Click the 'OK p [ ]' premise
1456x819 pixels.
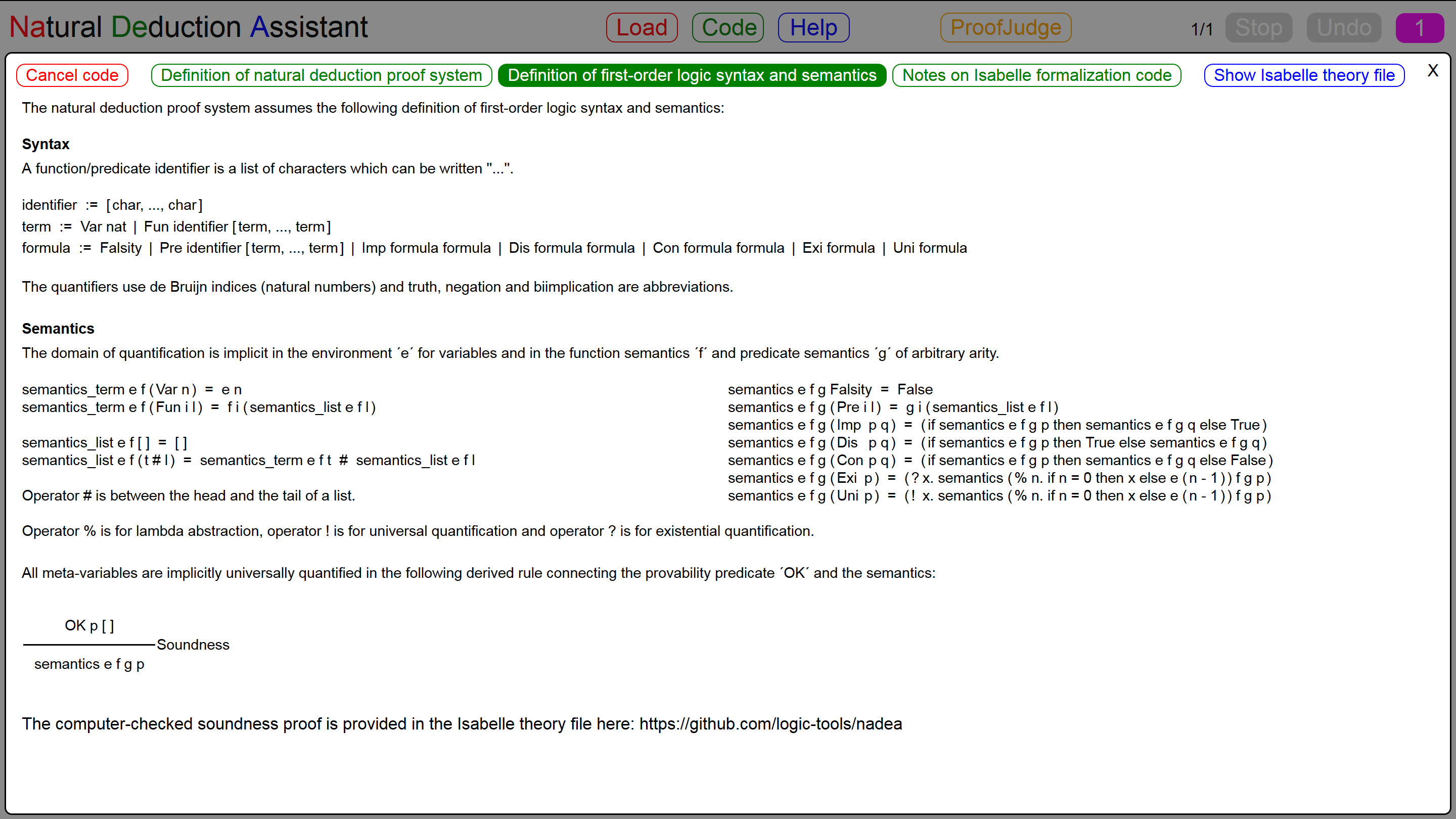click(x=89, y=626)
